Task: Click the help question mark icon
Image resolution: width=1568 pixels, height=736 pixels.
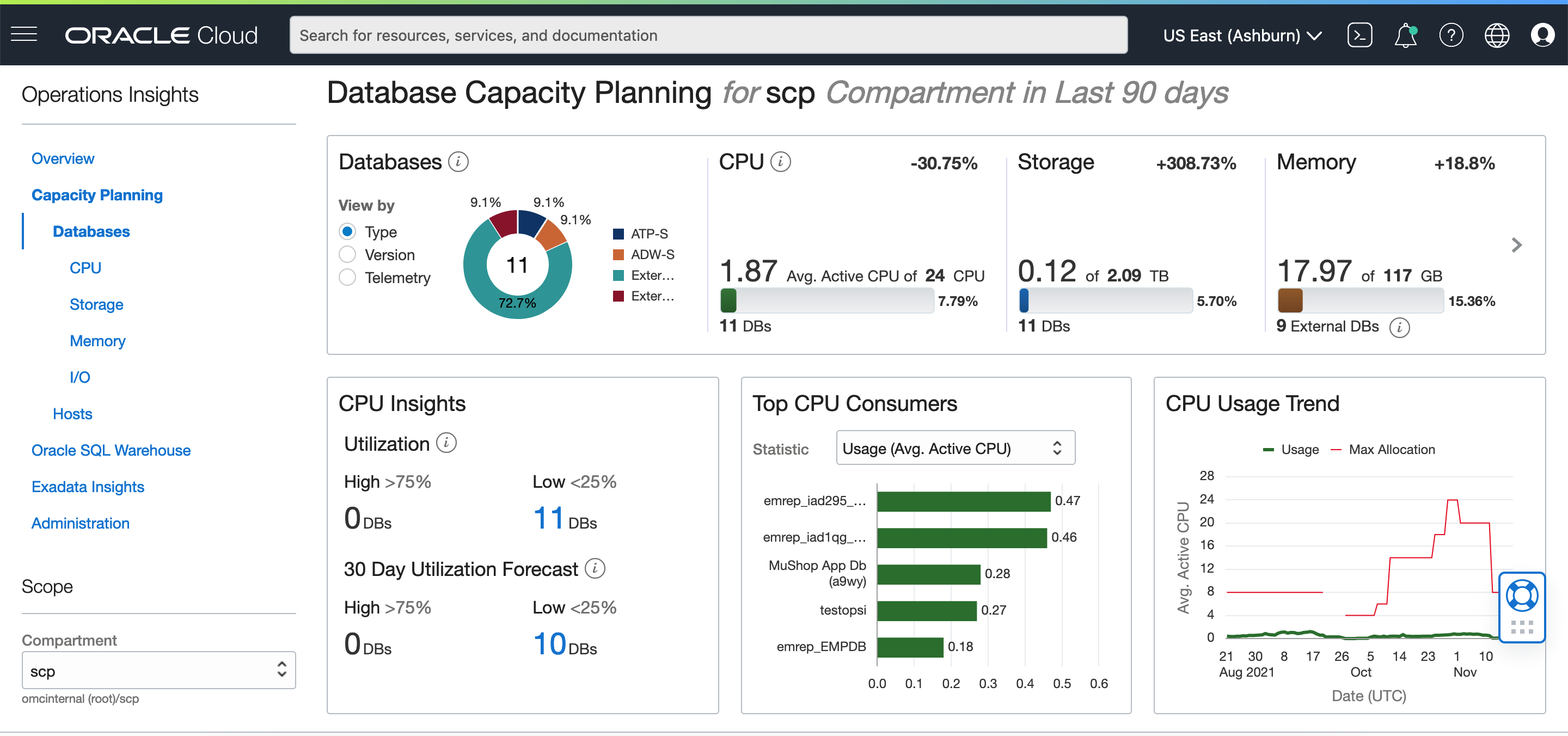Action: (1450, 35)
